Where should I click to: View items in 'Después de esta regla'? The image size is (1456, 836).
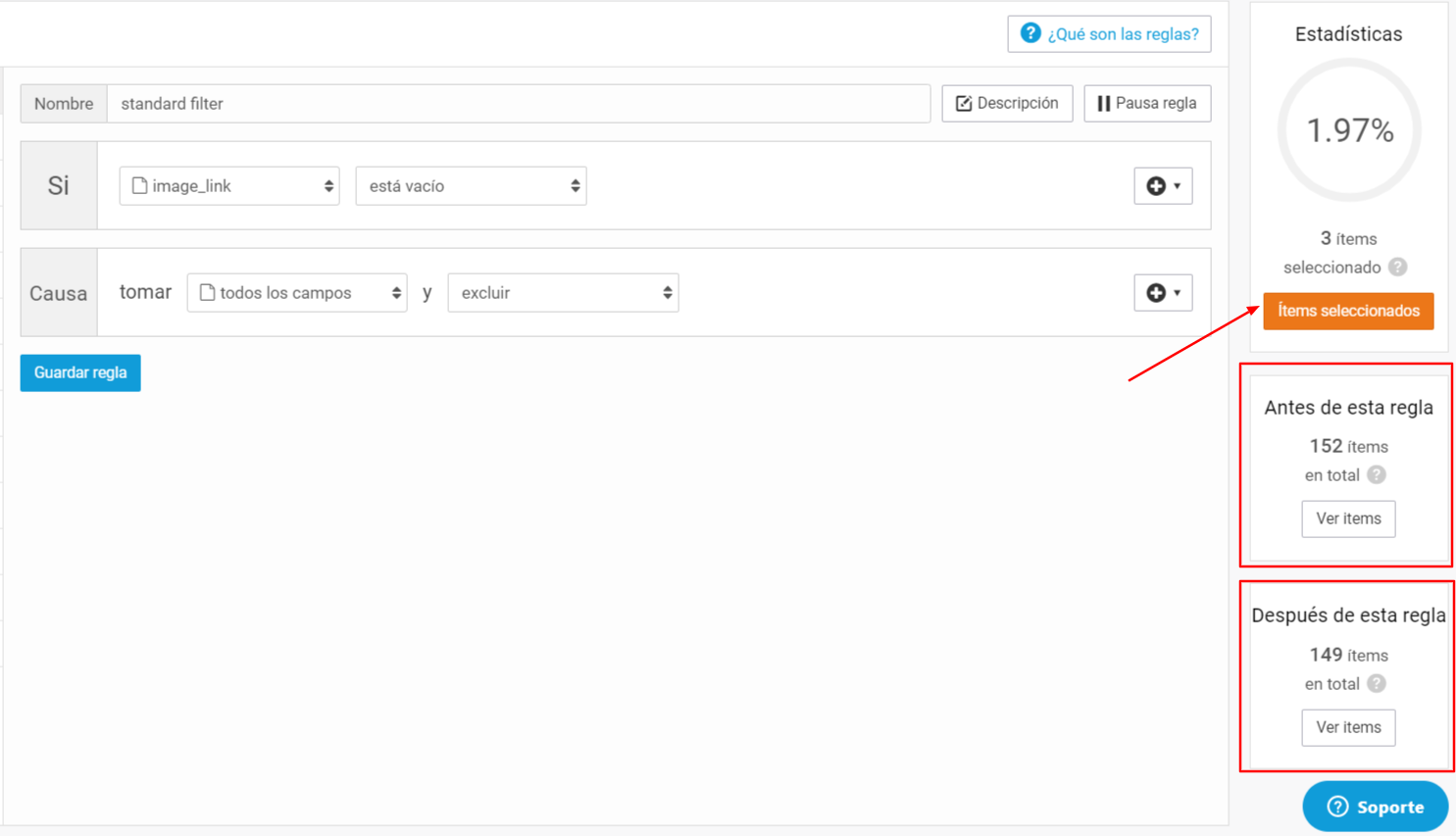pos(1348,727)
